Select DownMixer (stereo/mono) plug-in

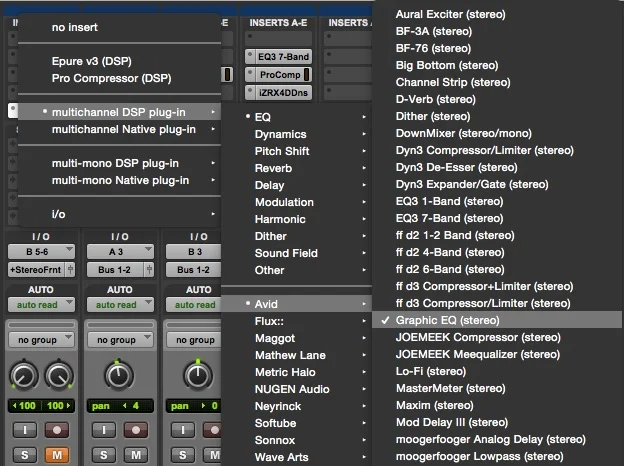point(497,133)
